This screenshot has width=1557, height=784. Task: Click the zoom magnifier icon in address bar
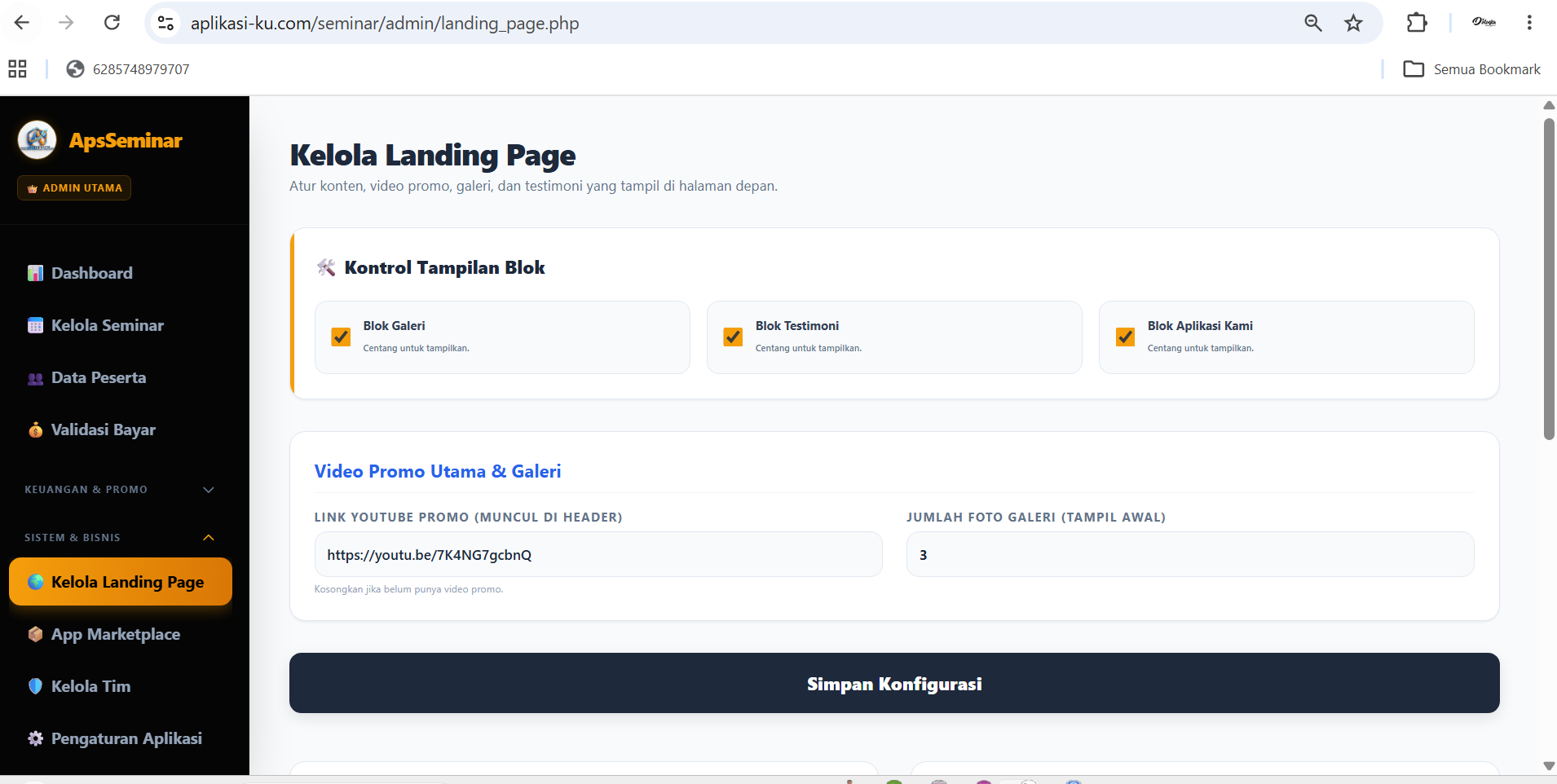[x=1312, y=23]
